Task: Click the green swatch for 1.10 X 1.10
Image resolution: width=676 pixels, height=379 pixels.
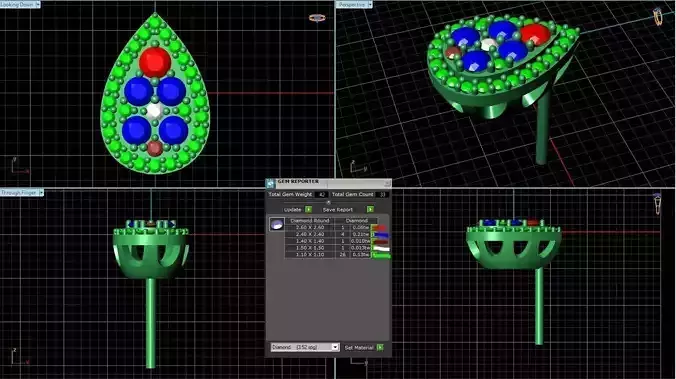Action: pos(381,255)
